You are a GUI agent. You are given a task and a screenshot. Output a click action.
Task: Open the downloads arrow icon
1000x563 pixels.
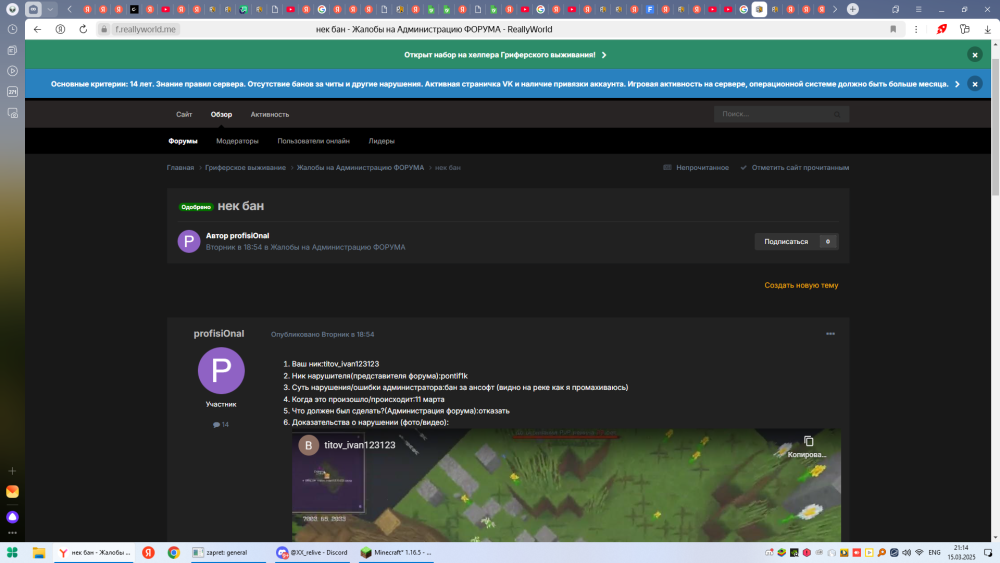pyautogui.click(x=987, y=29)
